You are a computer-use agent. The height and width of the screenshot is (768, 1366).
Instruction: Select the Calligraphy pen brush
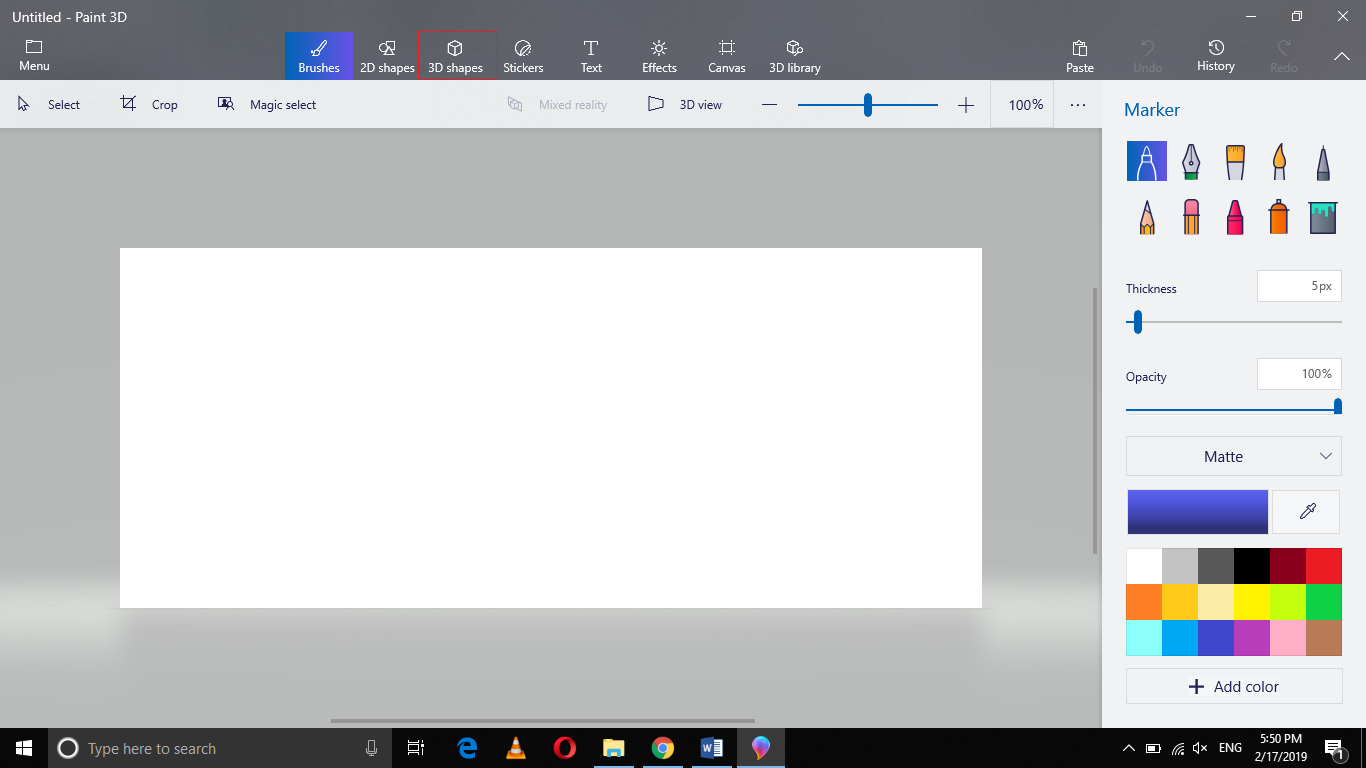(x=1190, y=160)
